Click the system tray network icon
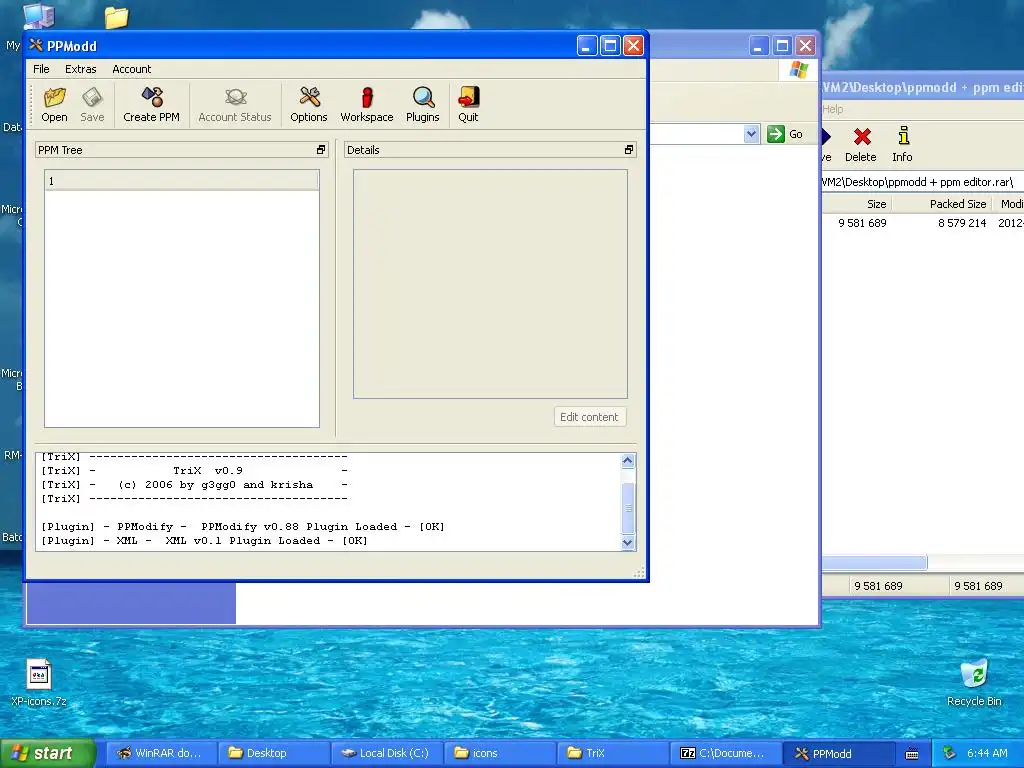Image resolution: width=1024 pixels, height=768 pixels. pos(949,753)
